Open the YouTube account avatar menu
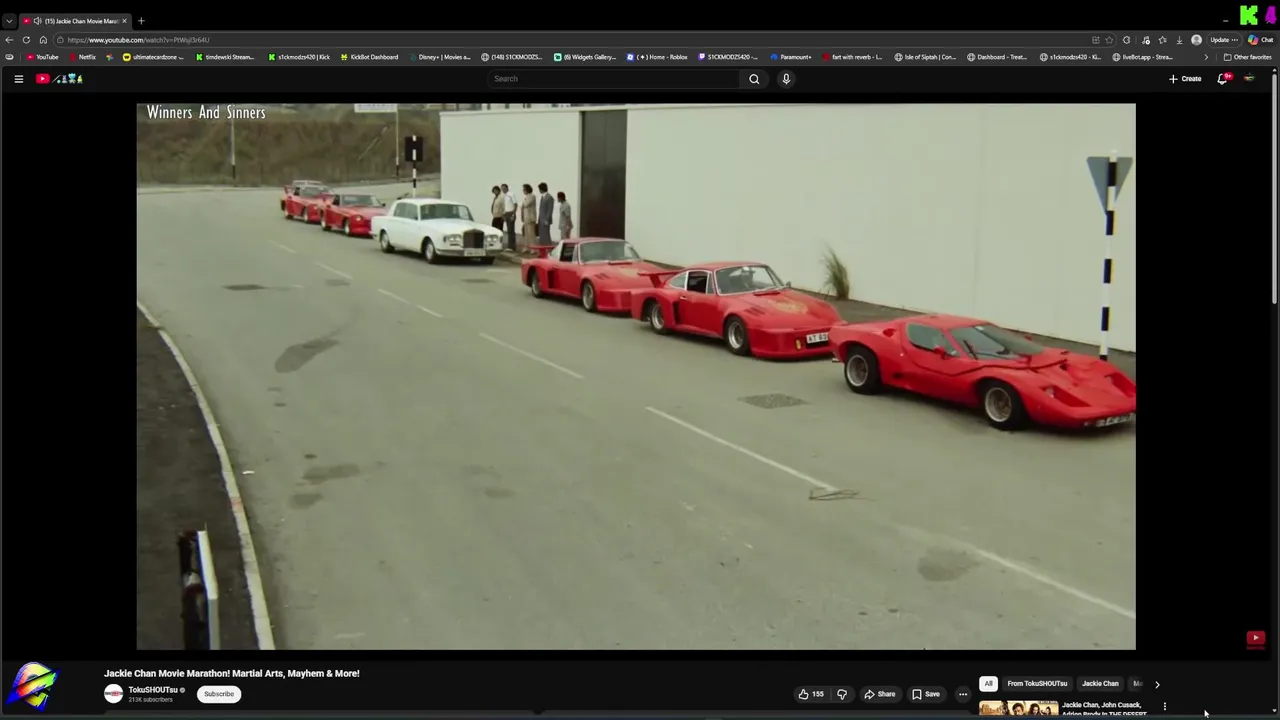This screenshot has height=720, width=1280. [1249, 79]
